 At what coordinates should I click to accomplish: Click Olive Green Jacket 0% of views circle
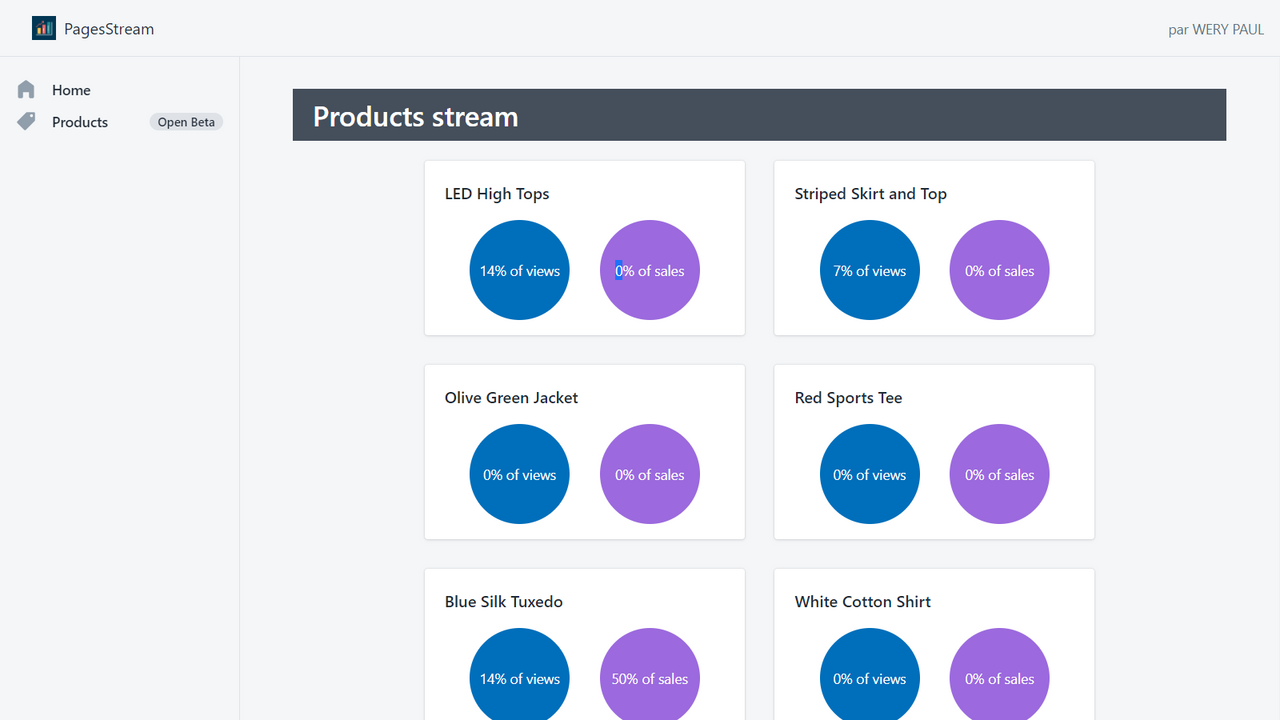coord(520,474)
